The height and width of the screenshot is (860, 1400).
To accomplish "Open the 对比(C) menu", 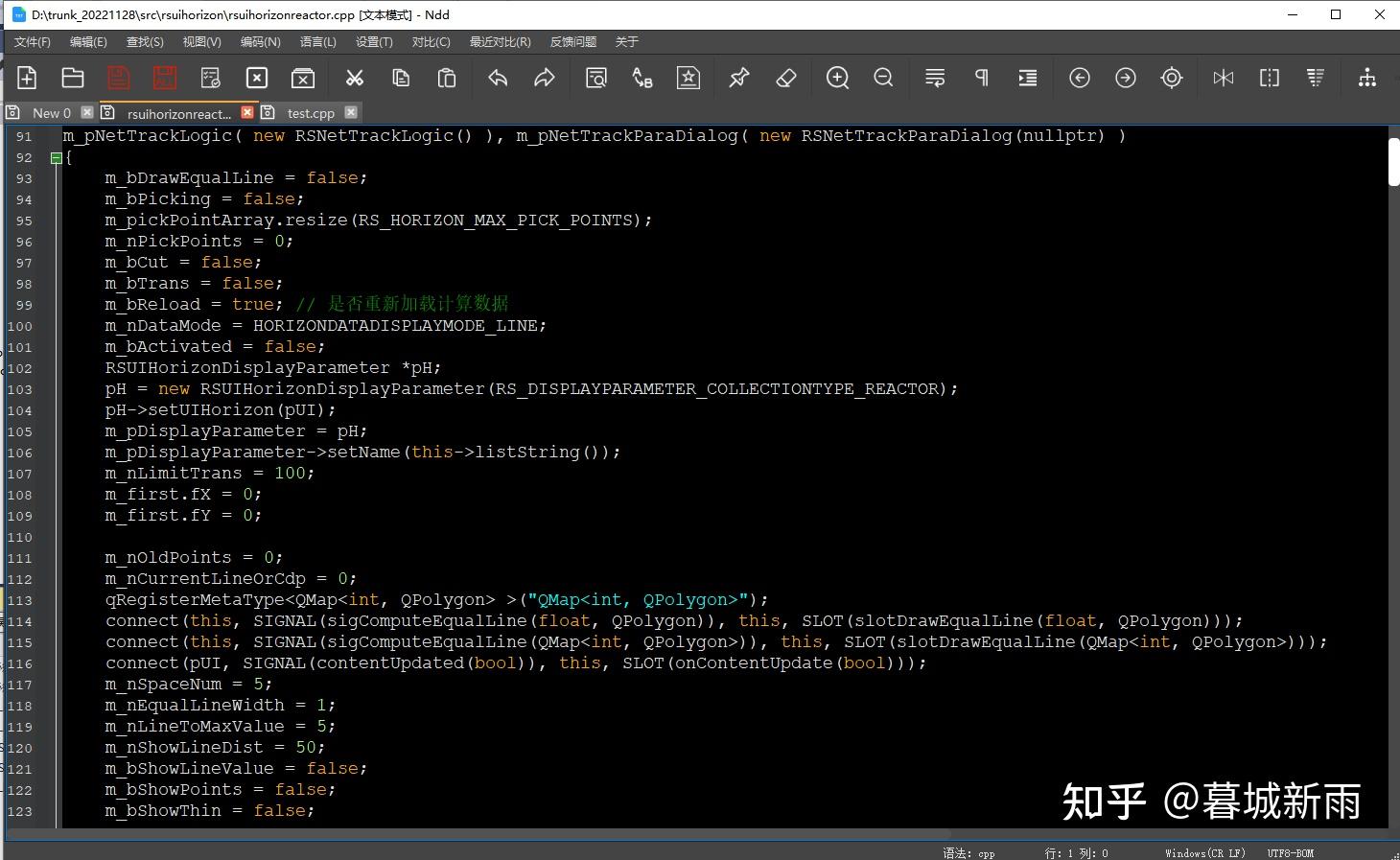I will [432, 42].
